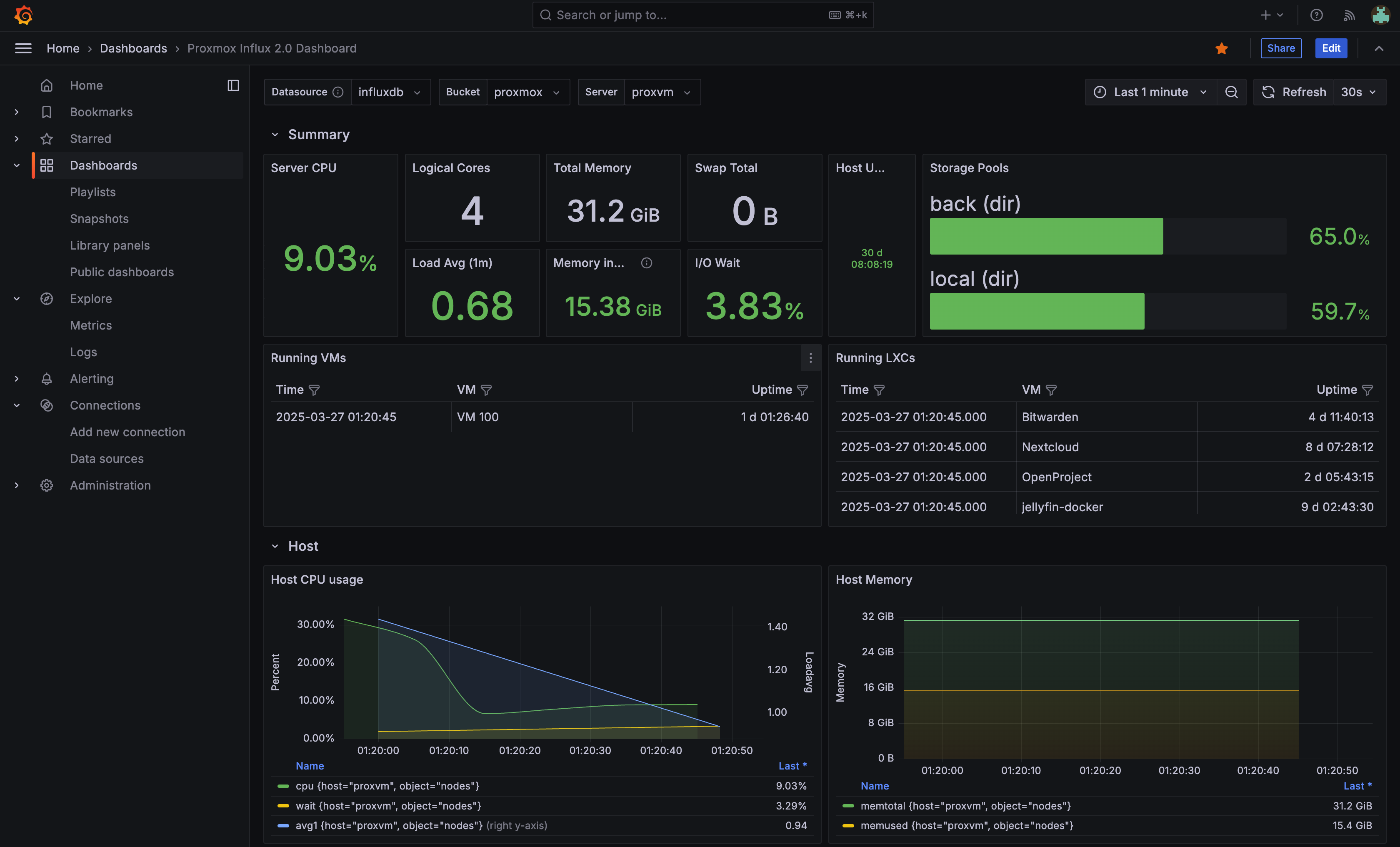Toggle memused series in Host Memory legend
Screen dimensions: 1400x847
(x=967, y=826)
